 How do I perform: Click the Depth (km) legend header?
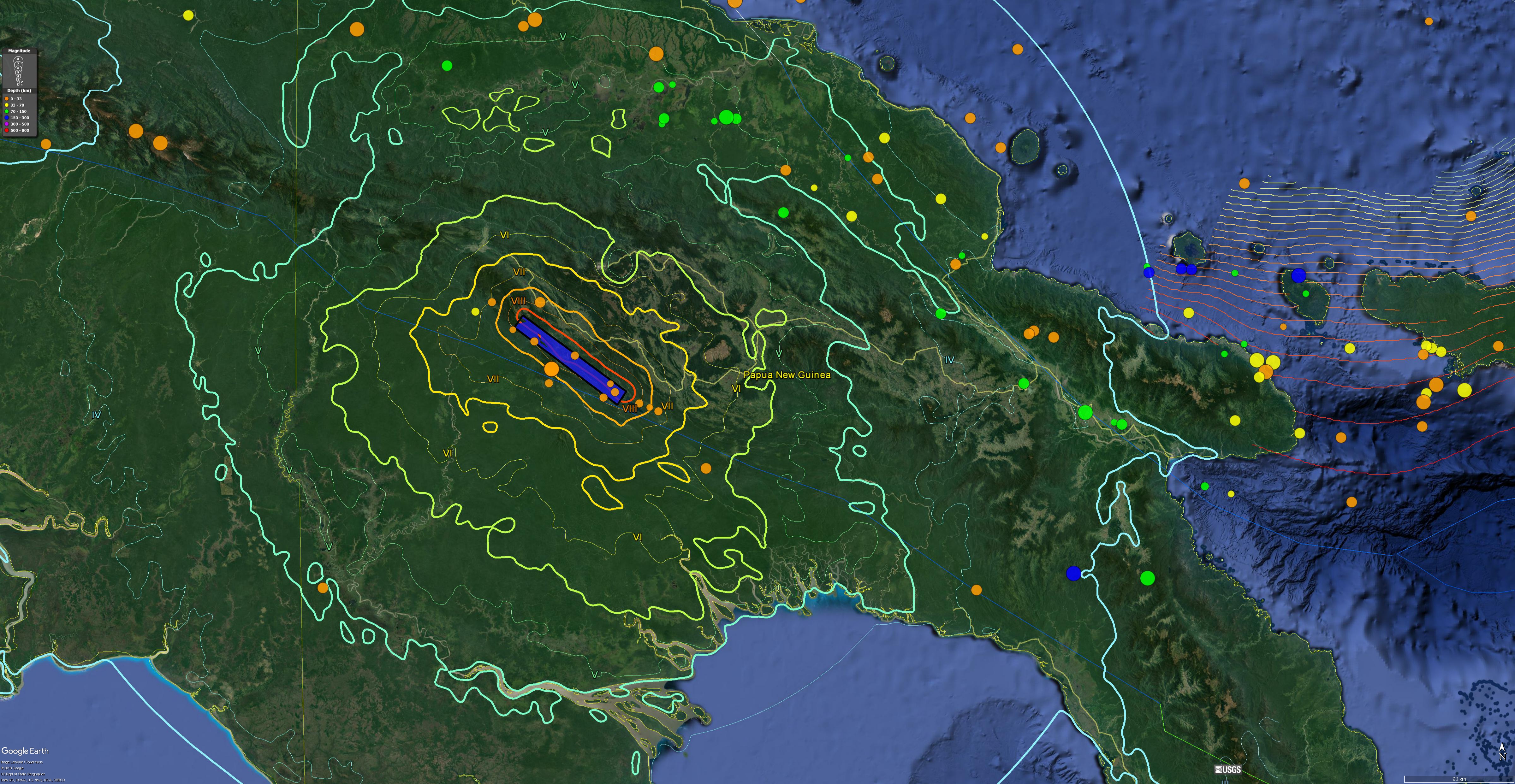tap(19, 91)
